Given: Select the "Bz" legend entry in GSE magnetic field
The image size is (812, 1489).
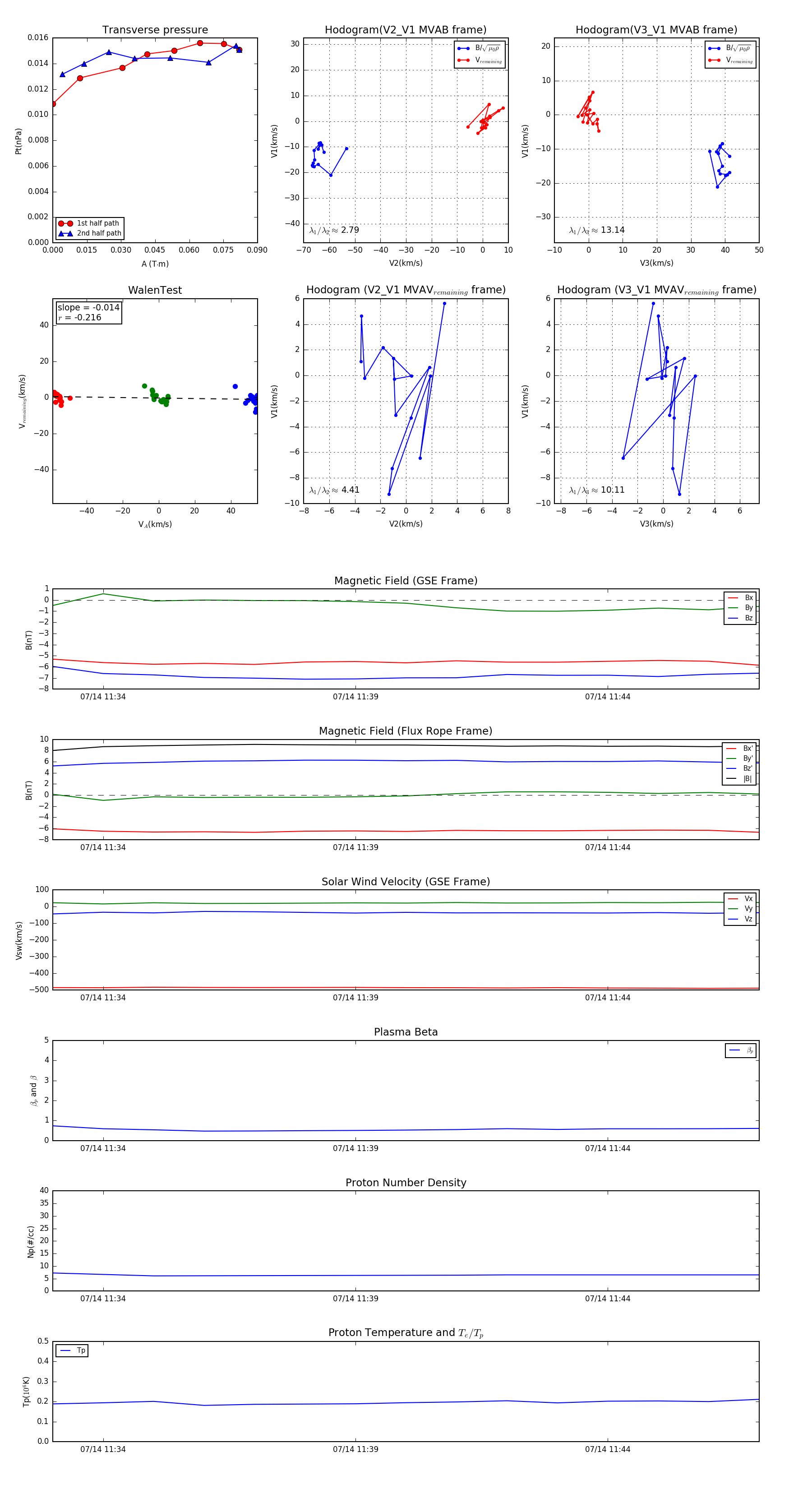Looking at the screenshot, I should 740,619.
